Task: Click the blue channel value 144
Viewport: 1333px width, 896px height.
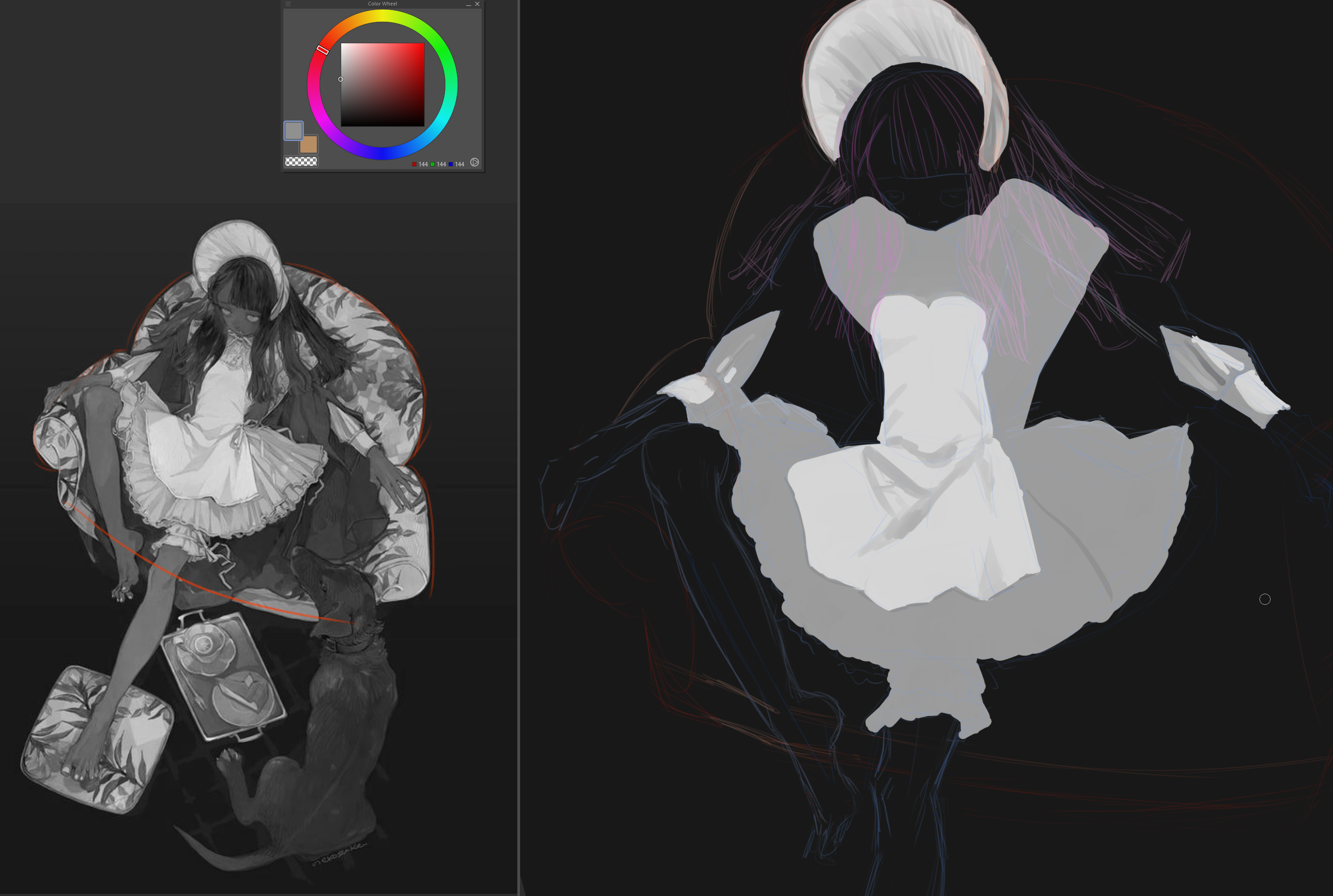Action: (459, 165)
